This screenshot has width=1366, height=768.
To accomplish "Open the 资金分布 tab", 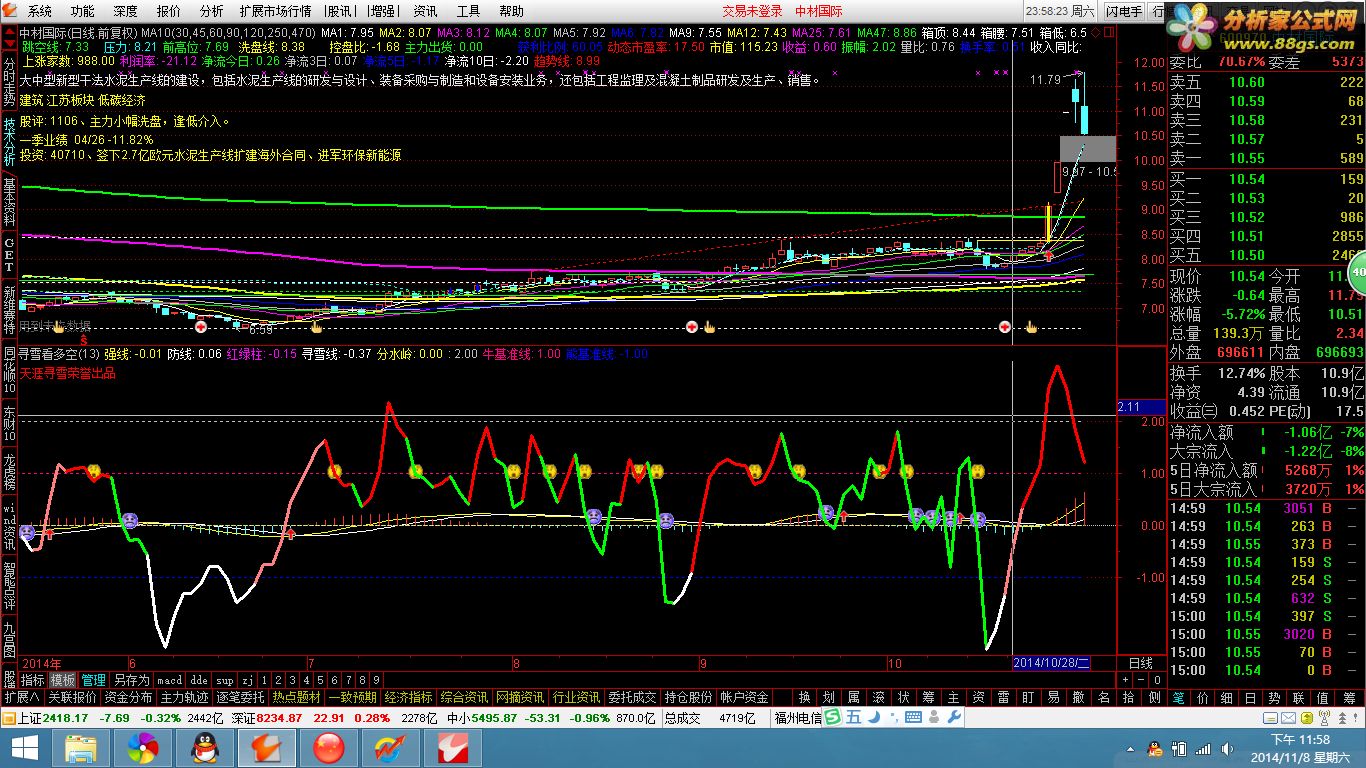I will click(128, 697).
